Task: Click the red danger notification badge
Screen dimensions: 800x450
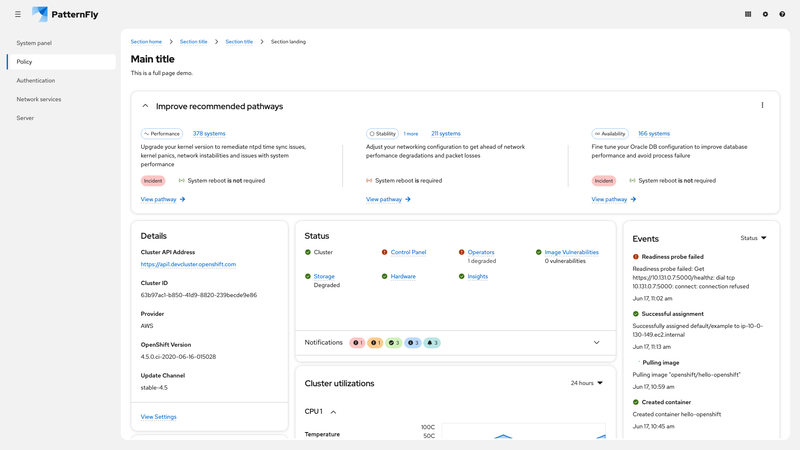Action: click(357, 343)
